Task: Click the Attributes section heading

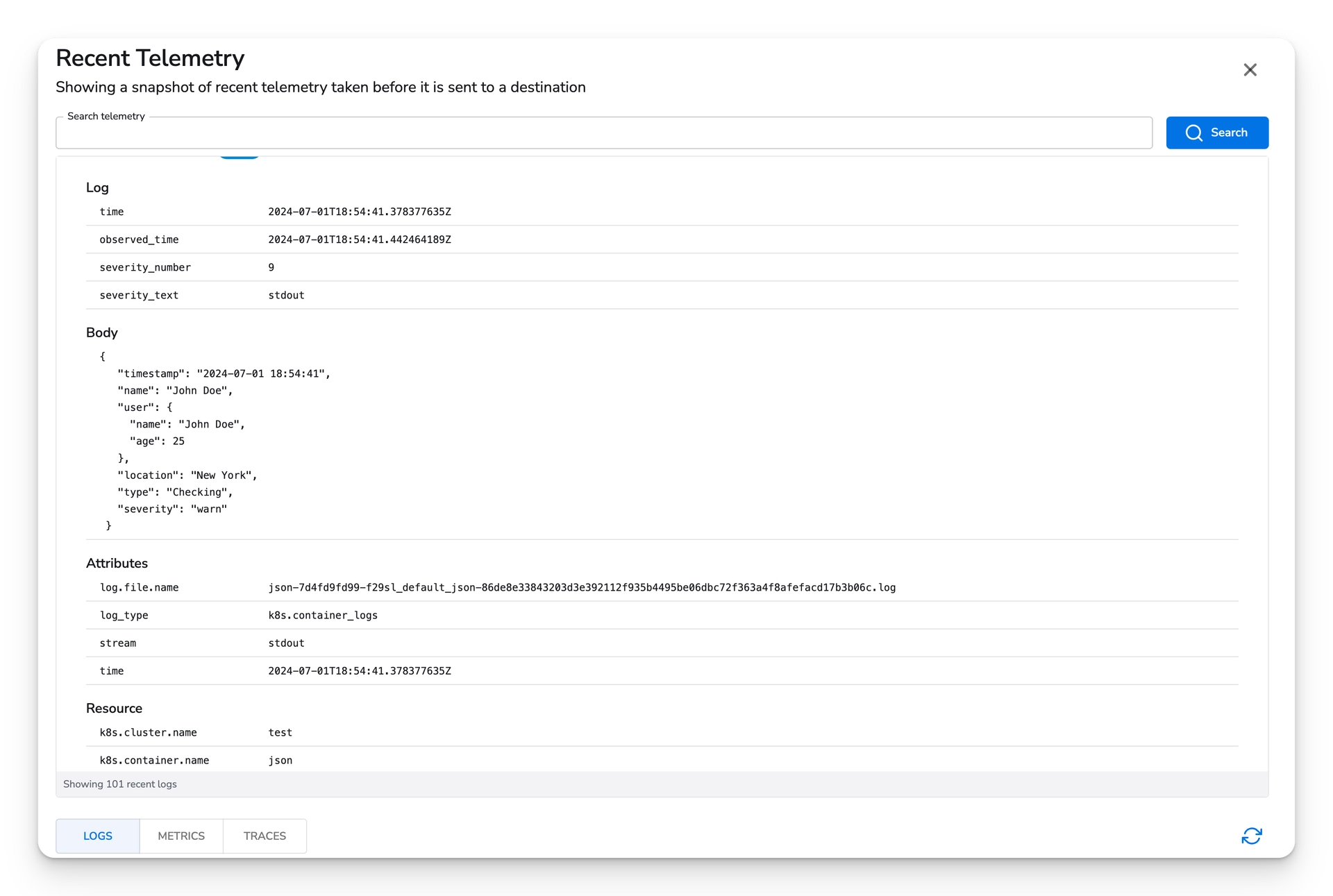Action: (x=117, y=564)
